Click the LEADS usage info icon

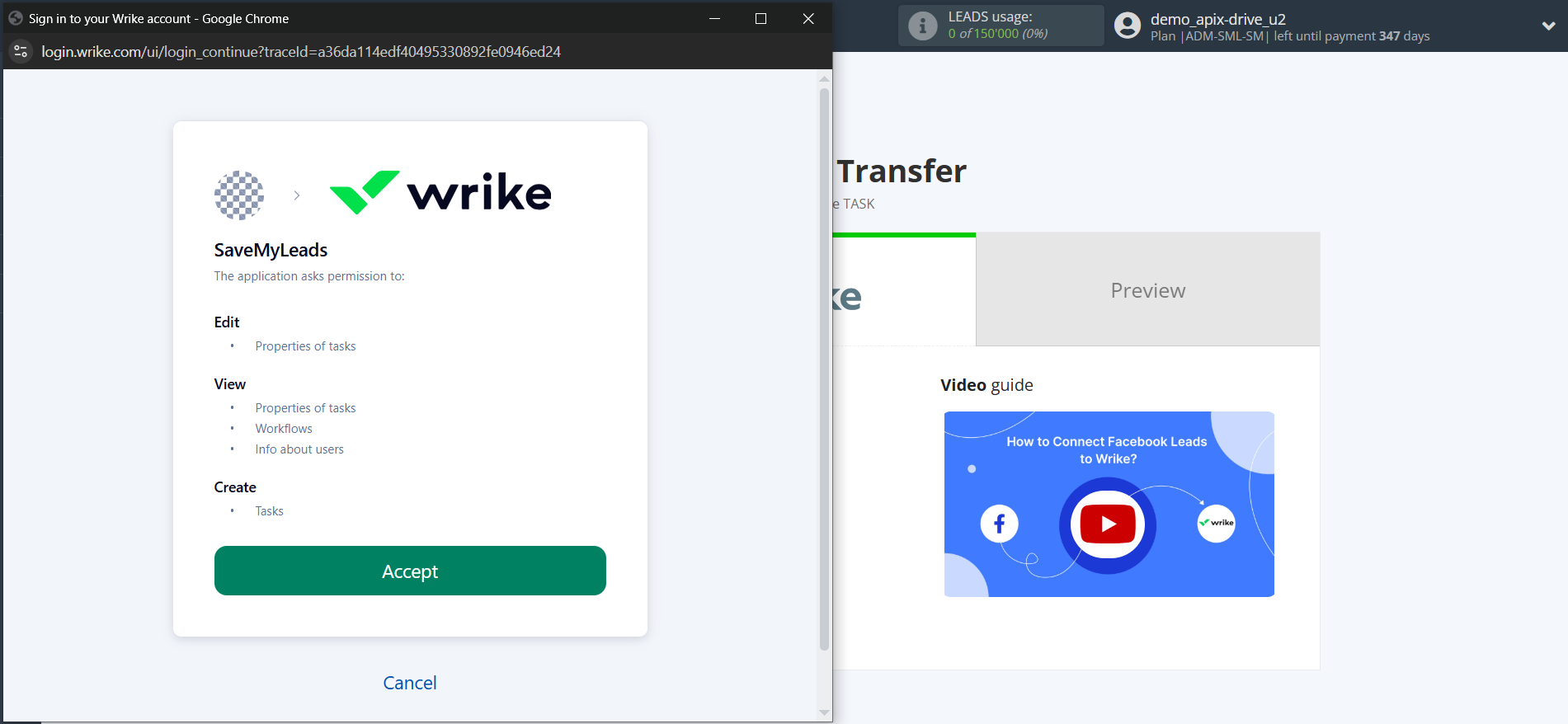[x=922, y=26]
